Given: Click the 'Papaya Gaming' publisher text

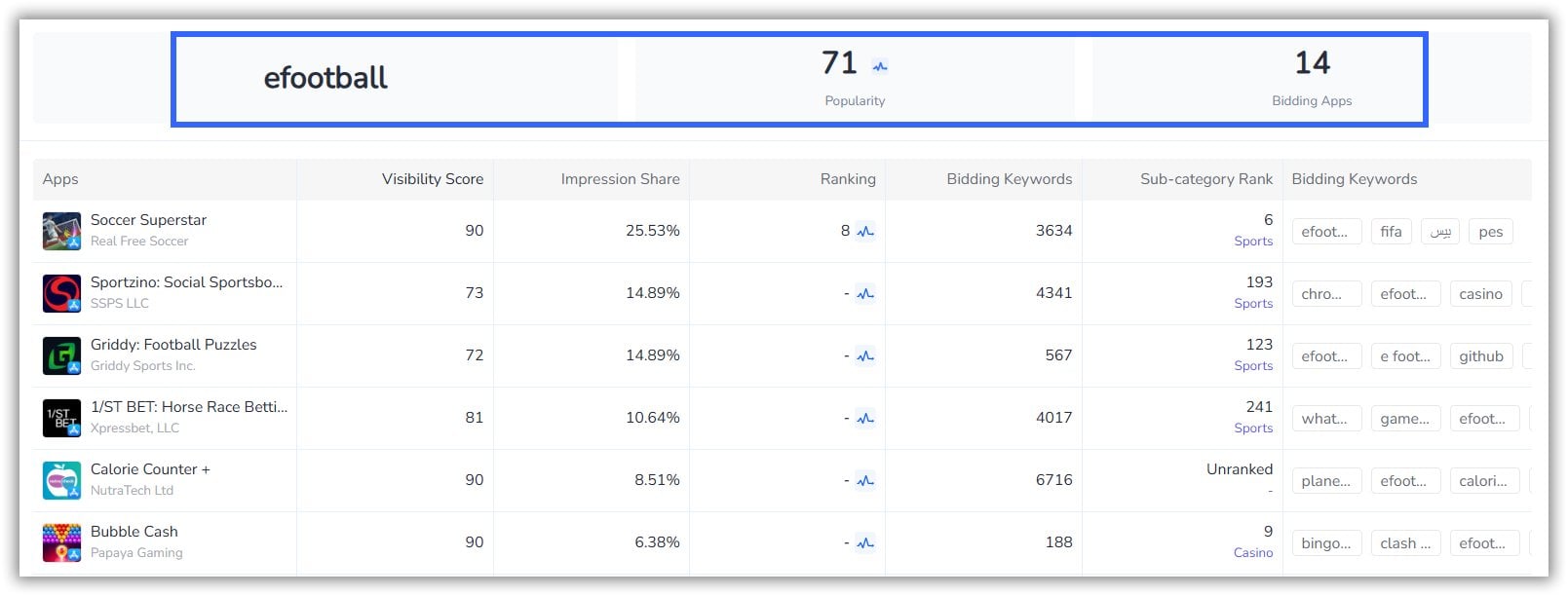Looking at the screenshot, I should click(136, 553).
